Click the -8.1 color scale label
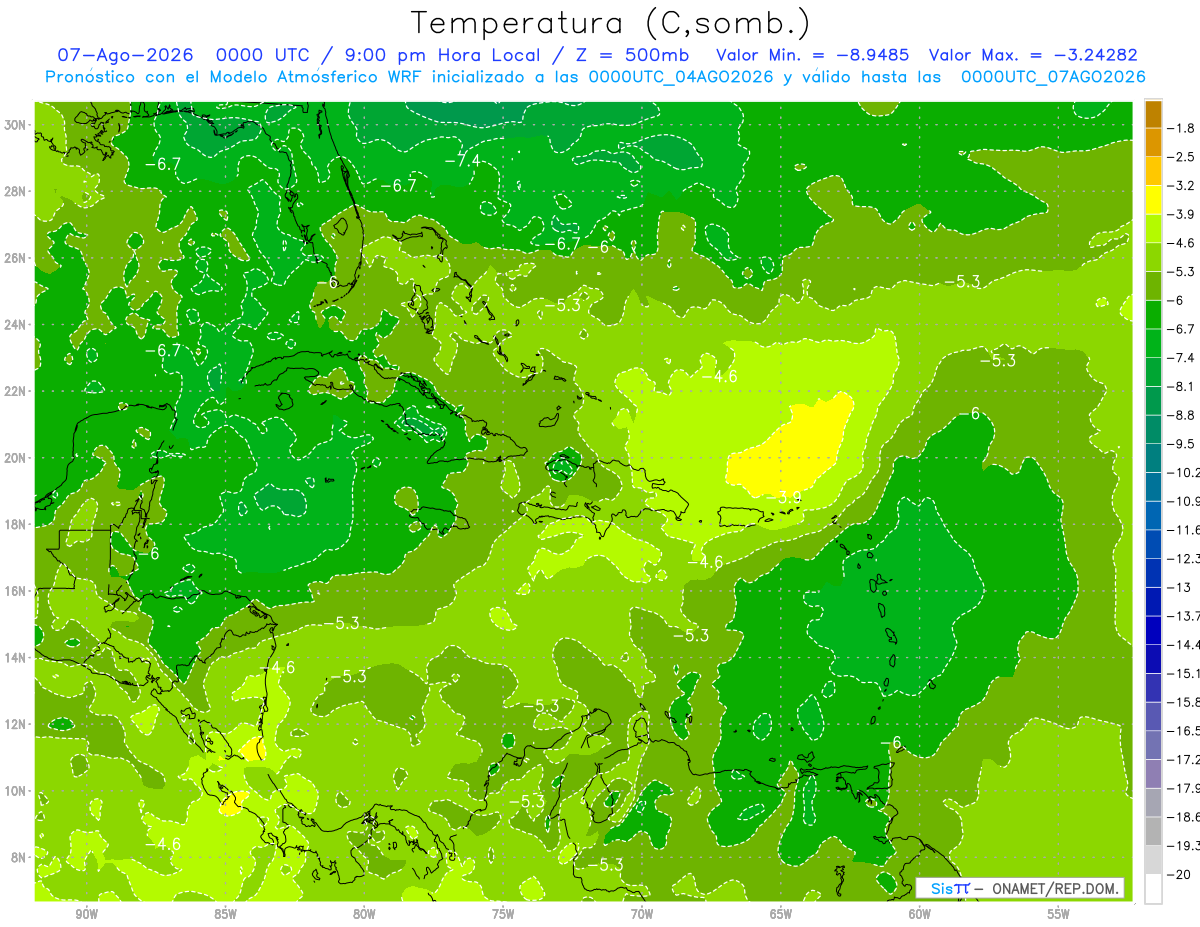The image size is (1200, 927). point(1181,386)
